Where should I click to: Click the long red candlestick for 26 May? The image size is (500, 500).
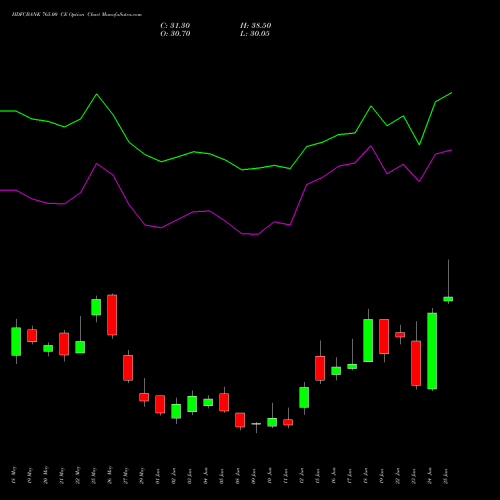(112, 315)
